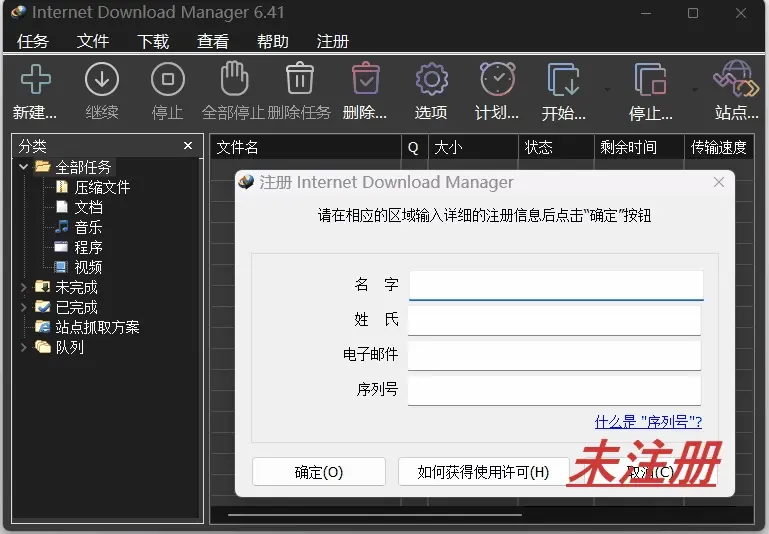Viewport: 769px width, 534px height.
Task: Click the Start Queue toolbar icon
Action: 564,79
